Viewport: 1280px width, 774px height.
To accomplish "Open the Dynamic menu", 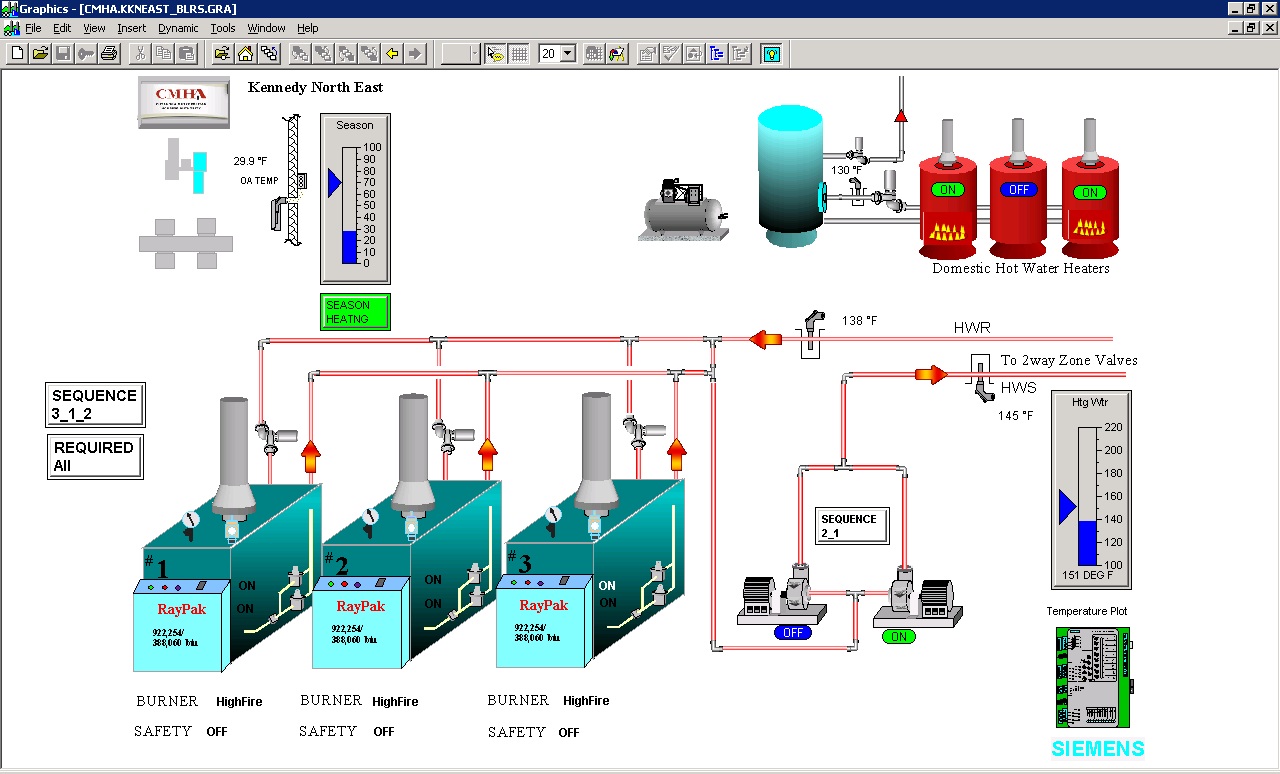I will [x=178, y=28].
